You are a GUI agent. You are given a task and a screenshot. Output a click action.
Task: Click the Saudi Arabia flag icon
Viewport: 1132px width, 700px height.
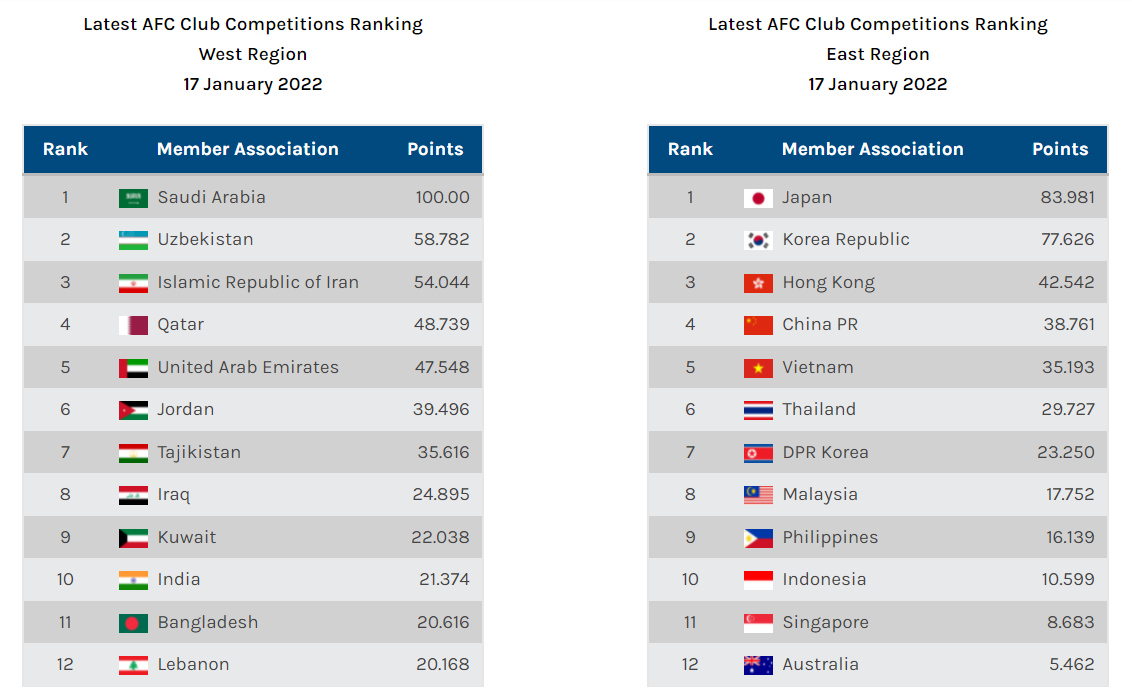point(133,198)
